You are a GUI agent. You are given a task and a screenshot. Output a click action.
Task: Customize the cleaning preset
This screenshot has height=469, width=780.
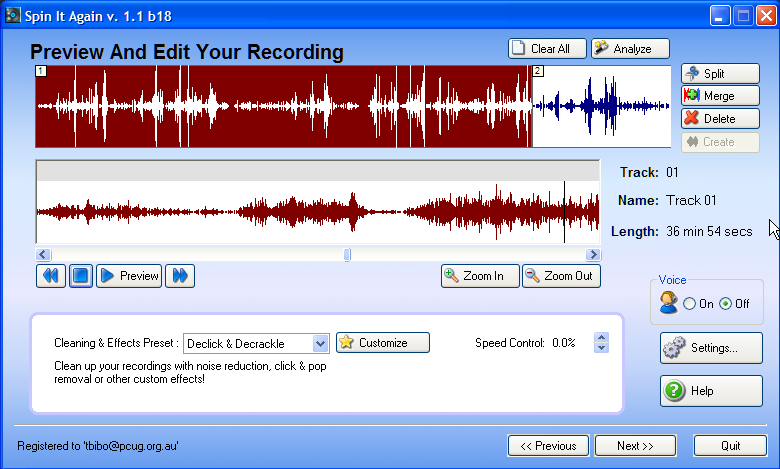(383, 343)
